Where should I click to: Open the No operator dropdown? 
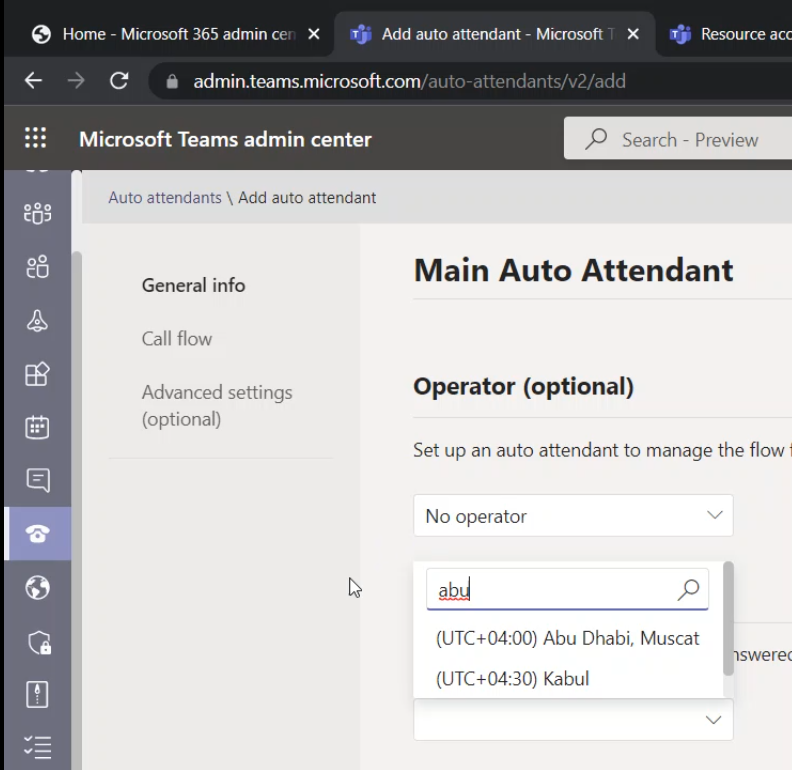pyautogui.click(x=573, y=516)
